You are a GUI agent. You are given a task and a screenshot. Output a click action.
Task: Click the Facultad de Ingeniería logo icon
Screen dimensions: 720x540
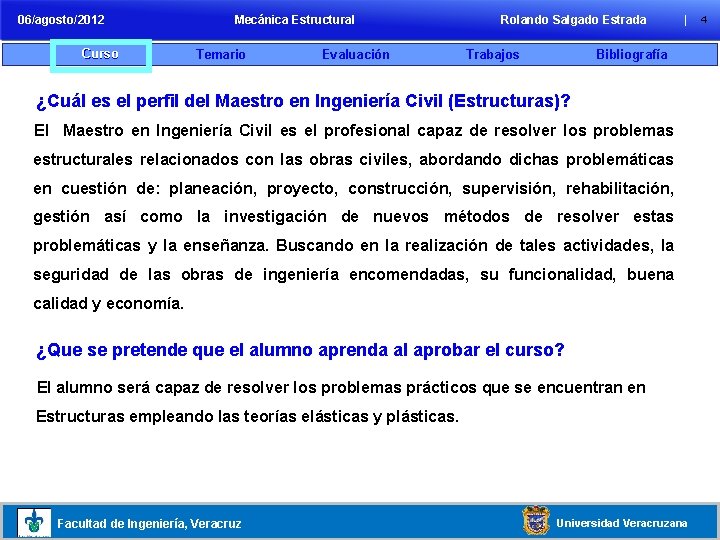point(34,523)
